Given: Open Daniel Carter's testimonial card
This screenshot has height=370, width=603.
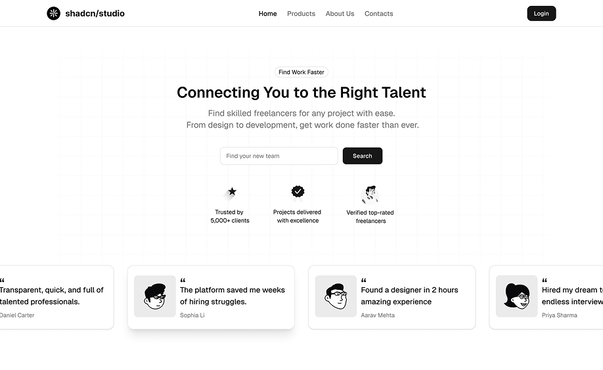Looking at the screenshot, I should point(54,297).
